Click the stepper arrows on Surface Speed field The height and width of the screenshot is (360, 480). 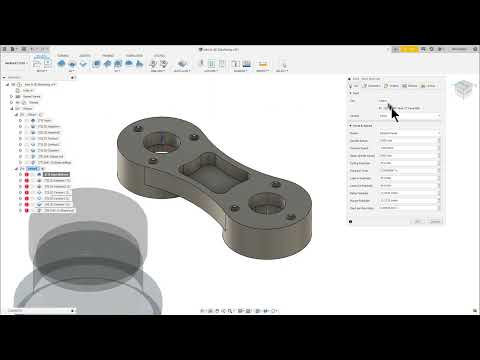pos(439,148)
